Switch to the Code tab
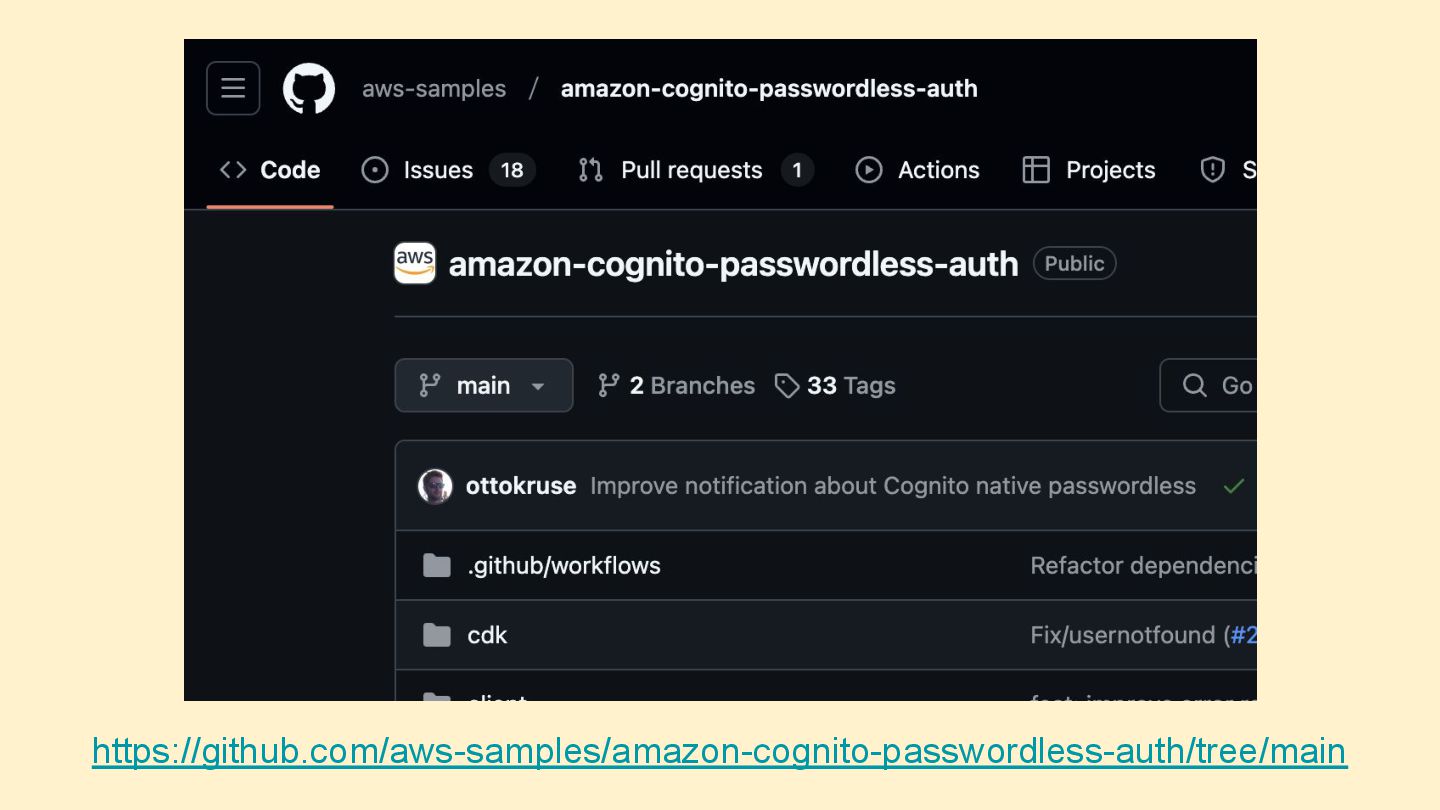 270,170
